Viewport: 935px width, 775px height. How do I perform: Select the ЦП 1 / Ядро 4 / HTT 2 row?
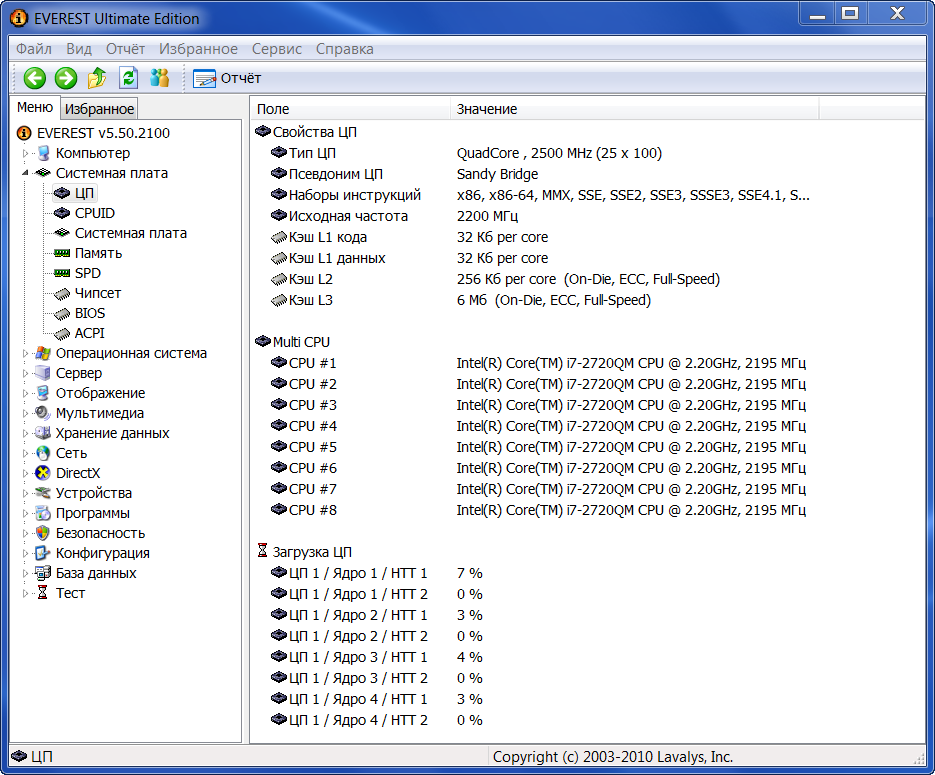377,720
